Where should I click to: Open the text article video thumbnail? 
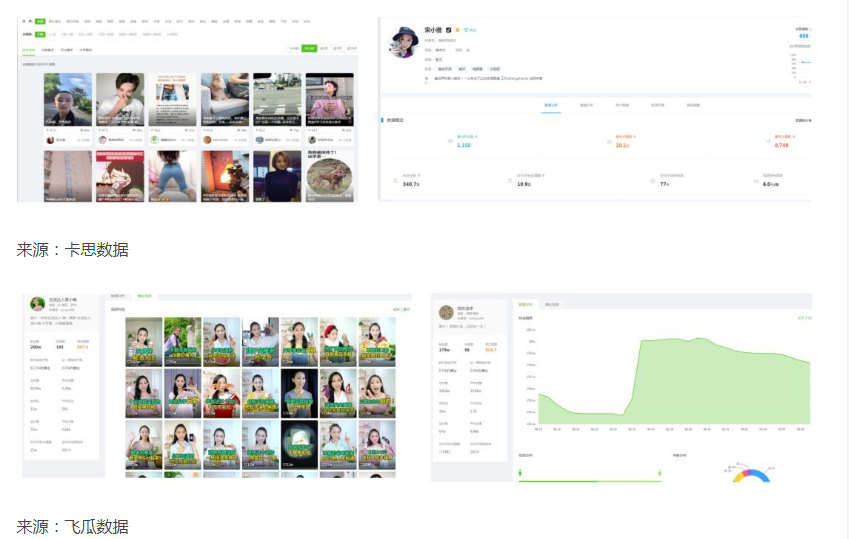click(173, 100)
